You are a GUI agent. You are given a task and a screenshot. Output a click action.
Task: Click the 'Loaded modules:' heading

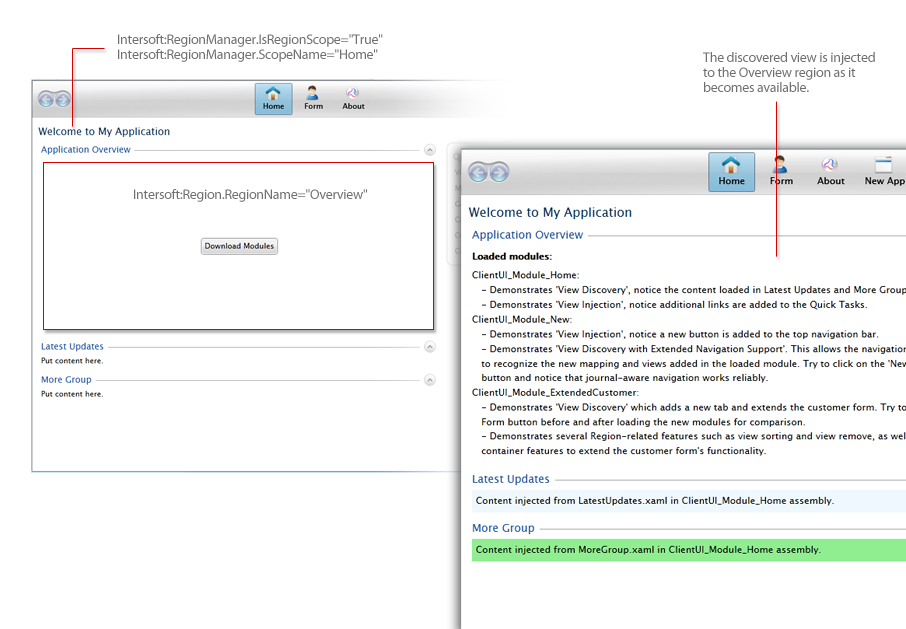[x=512, y=256]
